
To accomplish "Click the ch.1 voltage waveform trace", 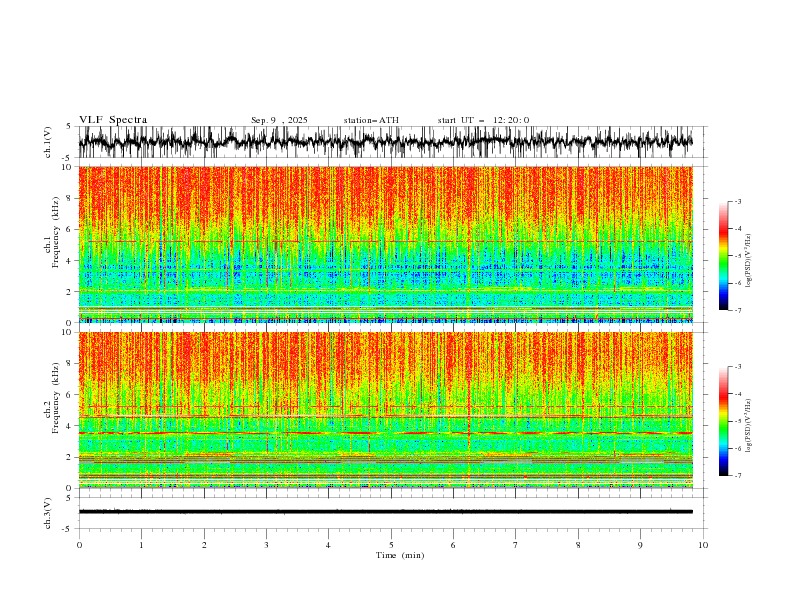I will [x=386, y=142].
